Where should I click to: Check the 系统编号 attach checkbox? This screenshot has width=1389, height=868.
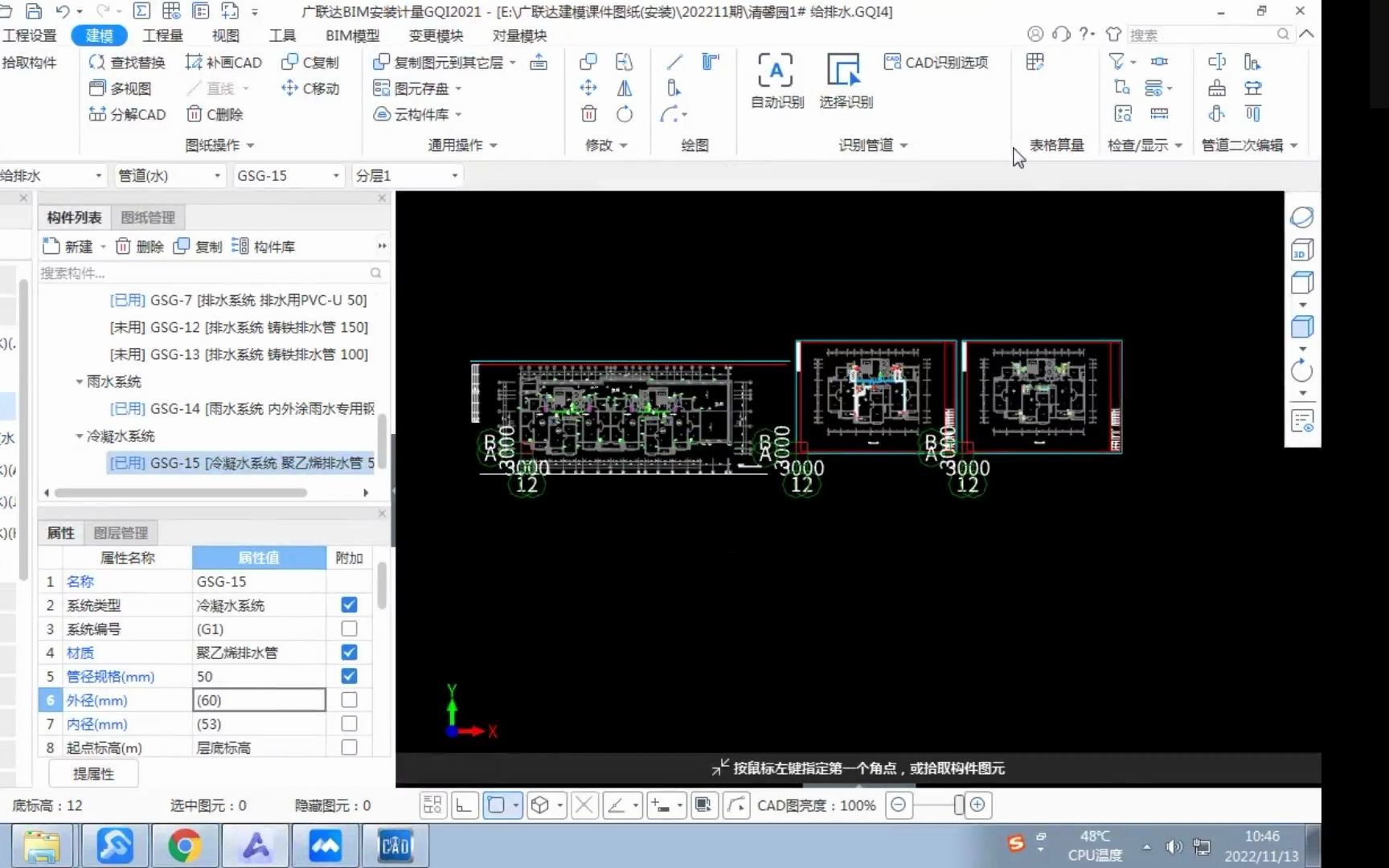349,628
